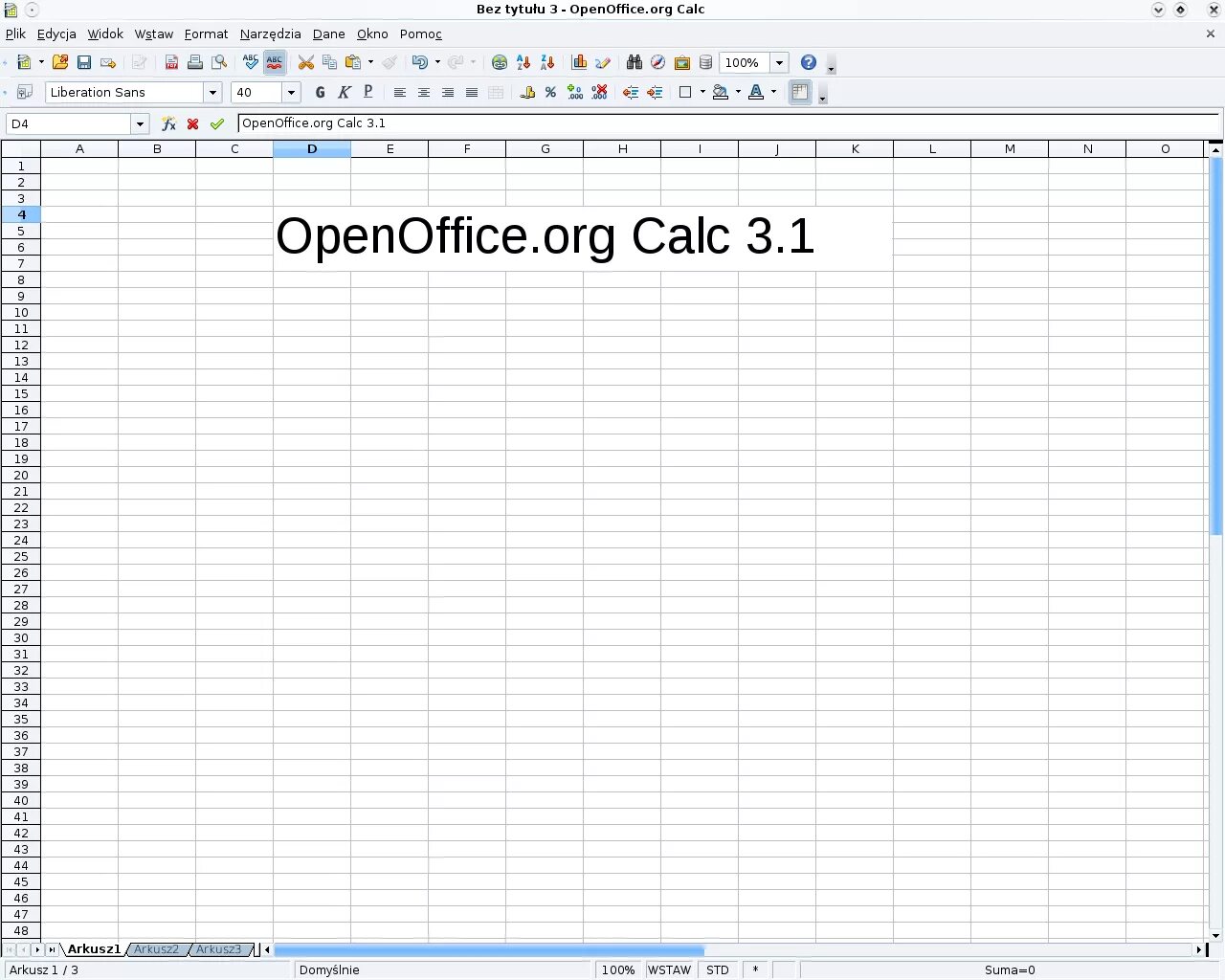
Task: Sort ascending A to Z
Action: tap(523, 62)
